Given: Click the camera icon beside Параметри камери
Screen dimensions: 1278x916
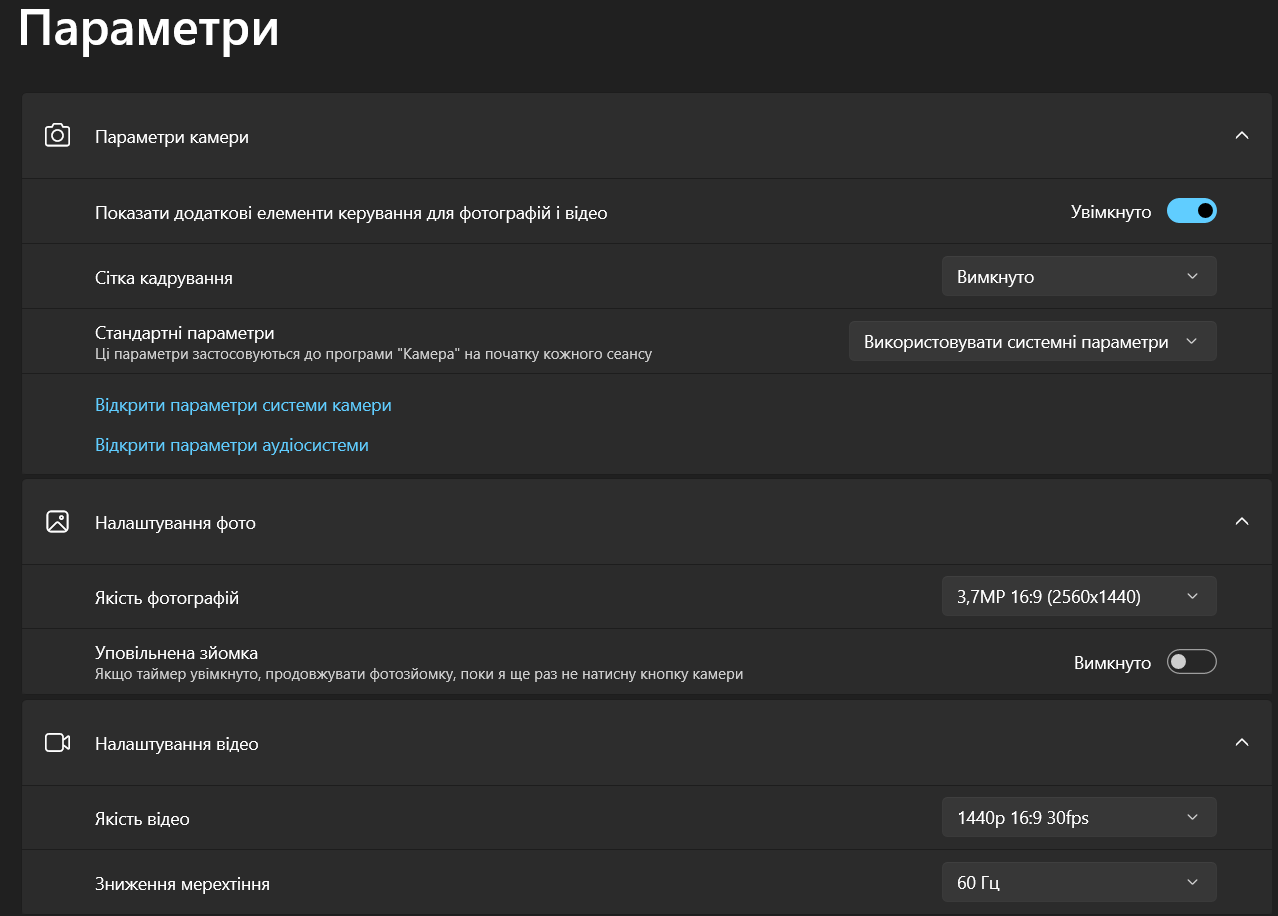Looking at the screenshot, I should pos(58,136).
